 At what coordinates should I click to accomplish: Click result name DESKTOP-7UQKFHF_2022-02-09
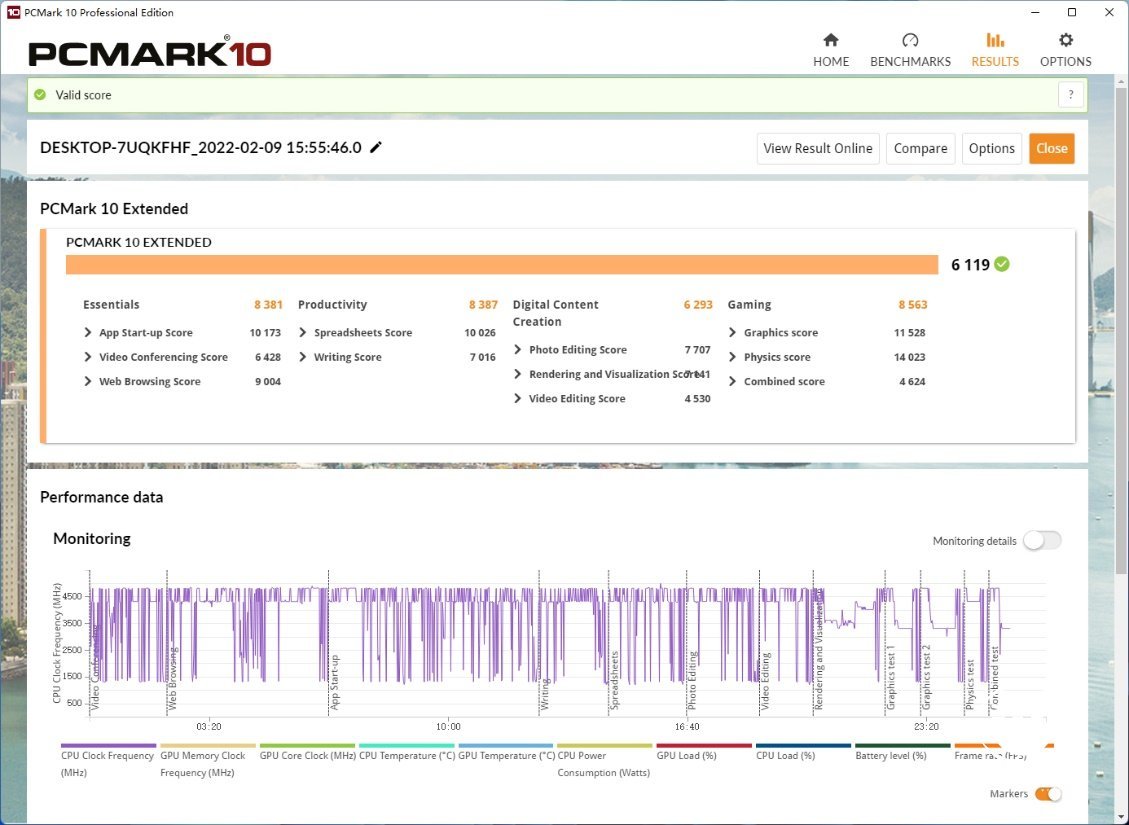pyautogui.click(x=201, y=148)
